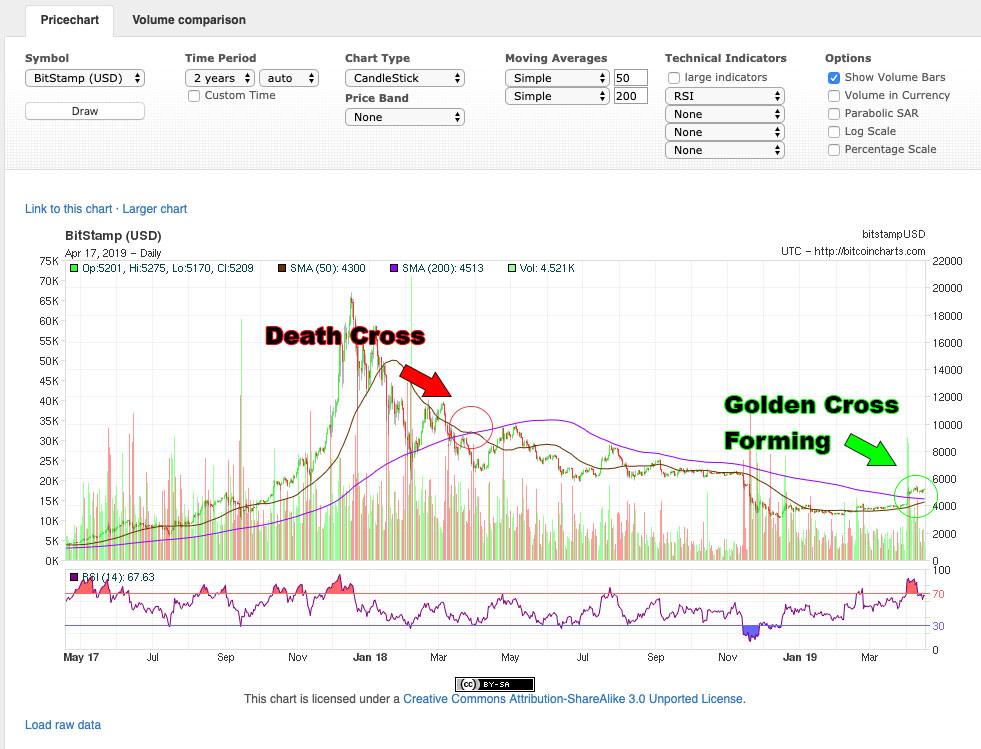Click the 22000 price axis label
981x749 pixels.
[947, 262]
